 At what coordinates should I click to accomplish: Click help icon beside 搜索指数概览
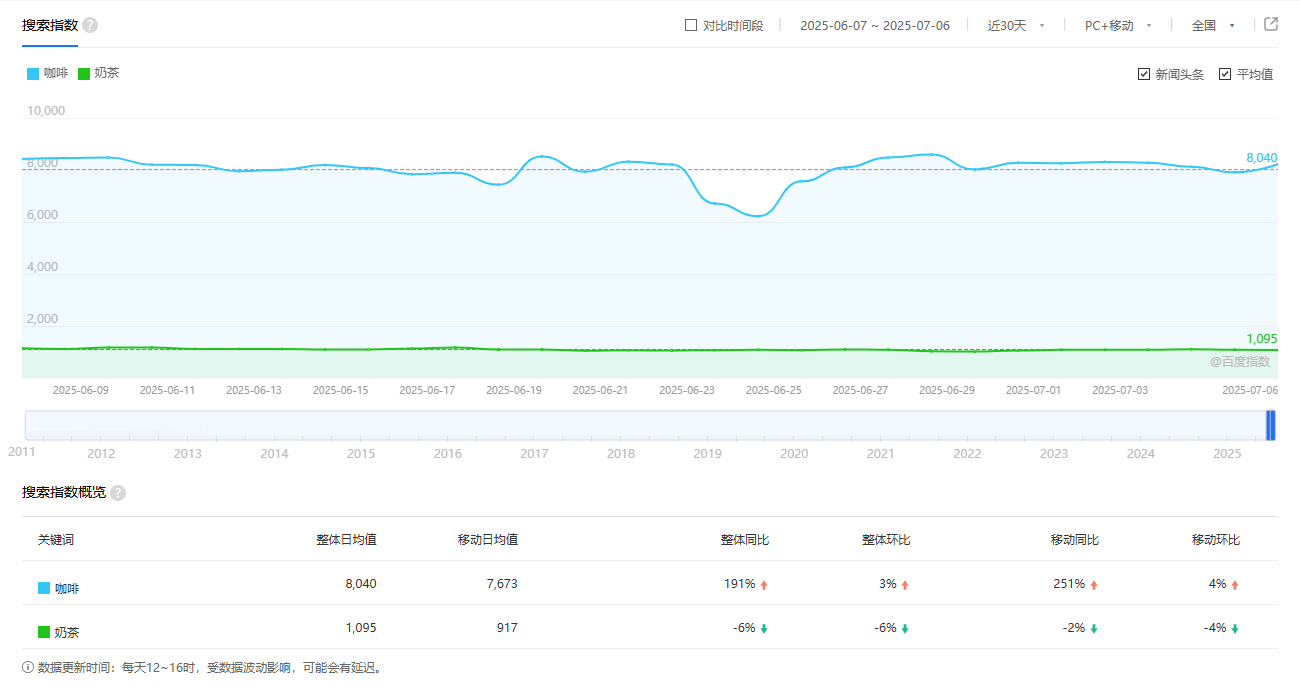coord(118,493)
